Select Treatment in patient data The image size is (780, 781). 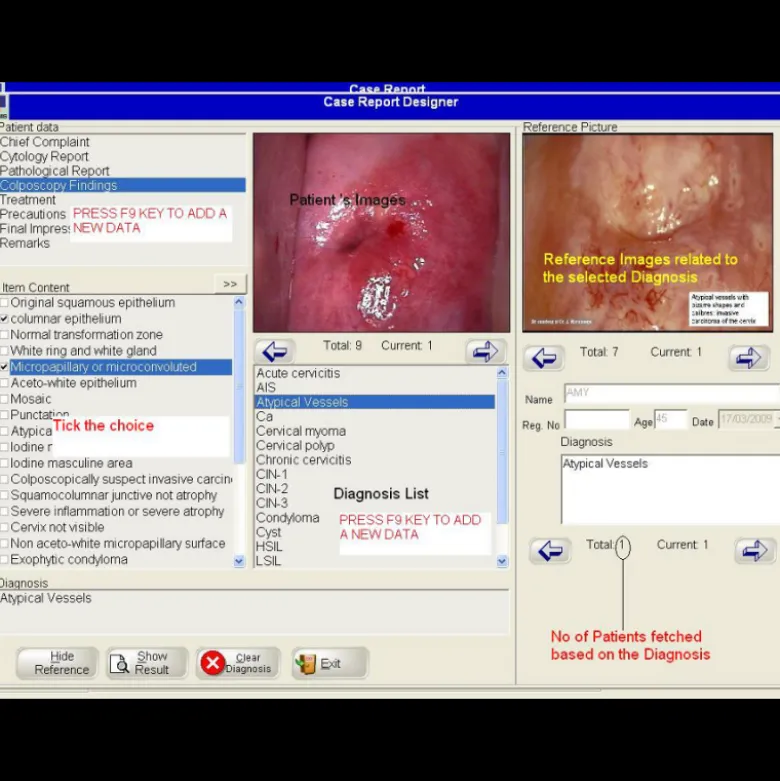[x=123, y=200]
